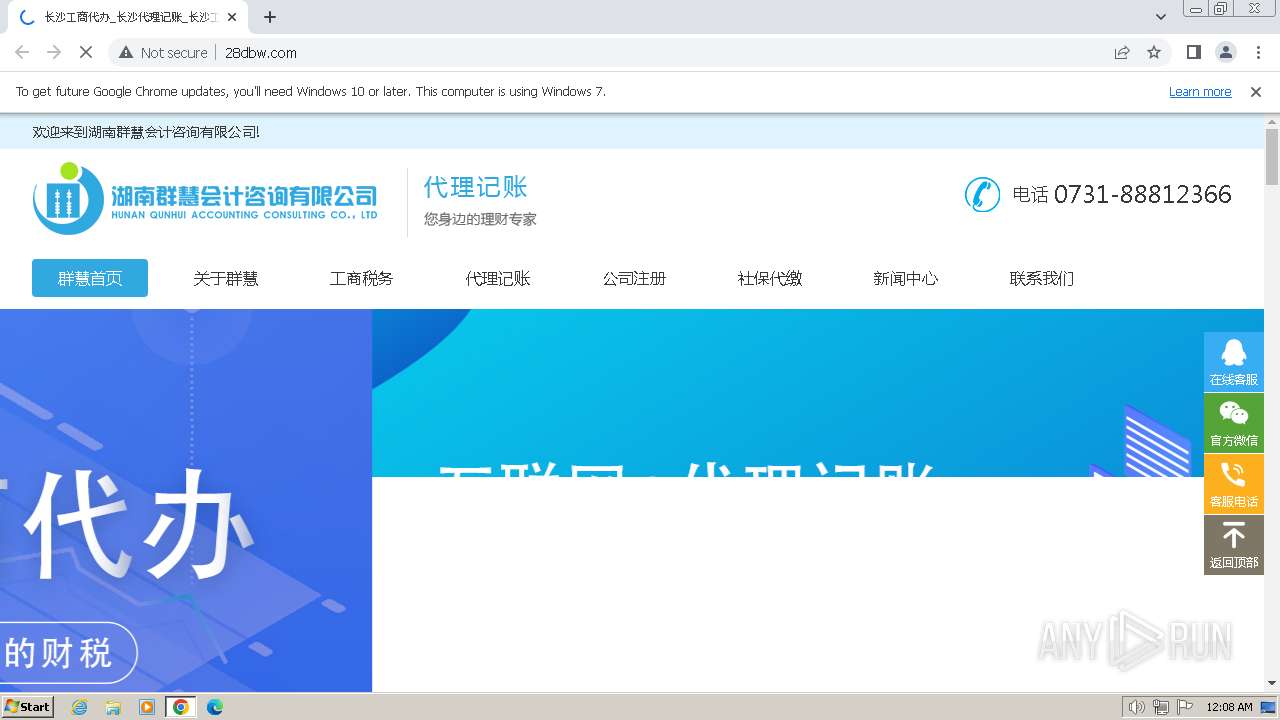Open the 群慧首页 navigation tab
1280x720 pixels.
[90, 278]
